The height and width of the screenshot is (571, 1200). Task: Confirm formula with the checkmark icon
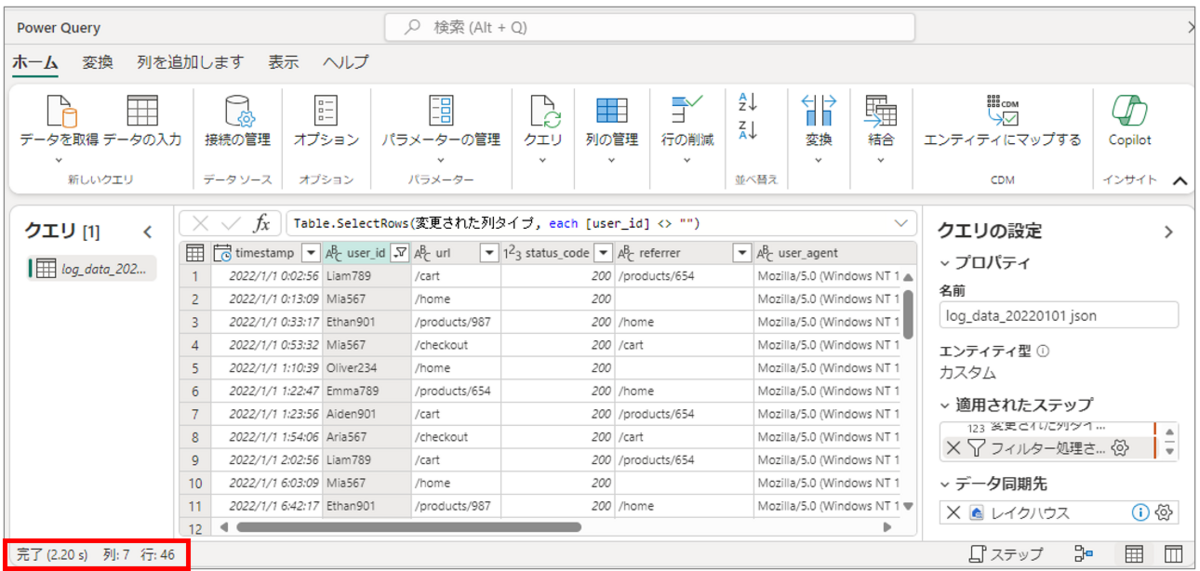pyautogui.click(x=231, y=223)
